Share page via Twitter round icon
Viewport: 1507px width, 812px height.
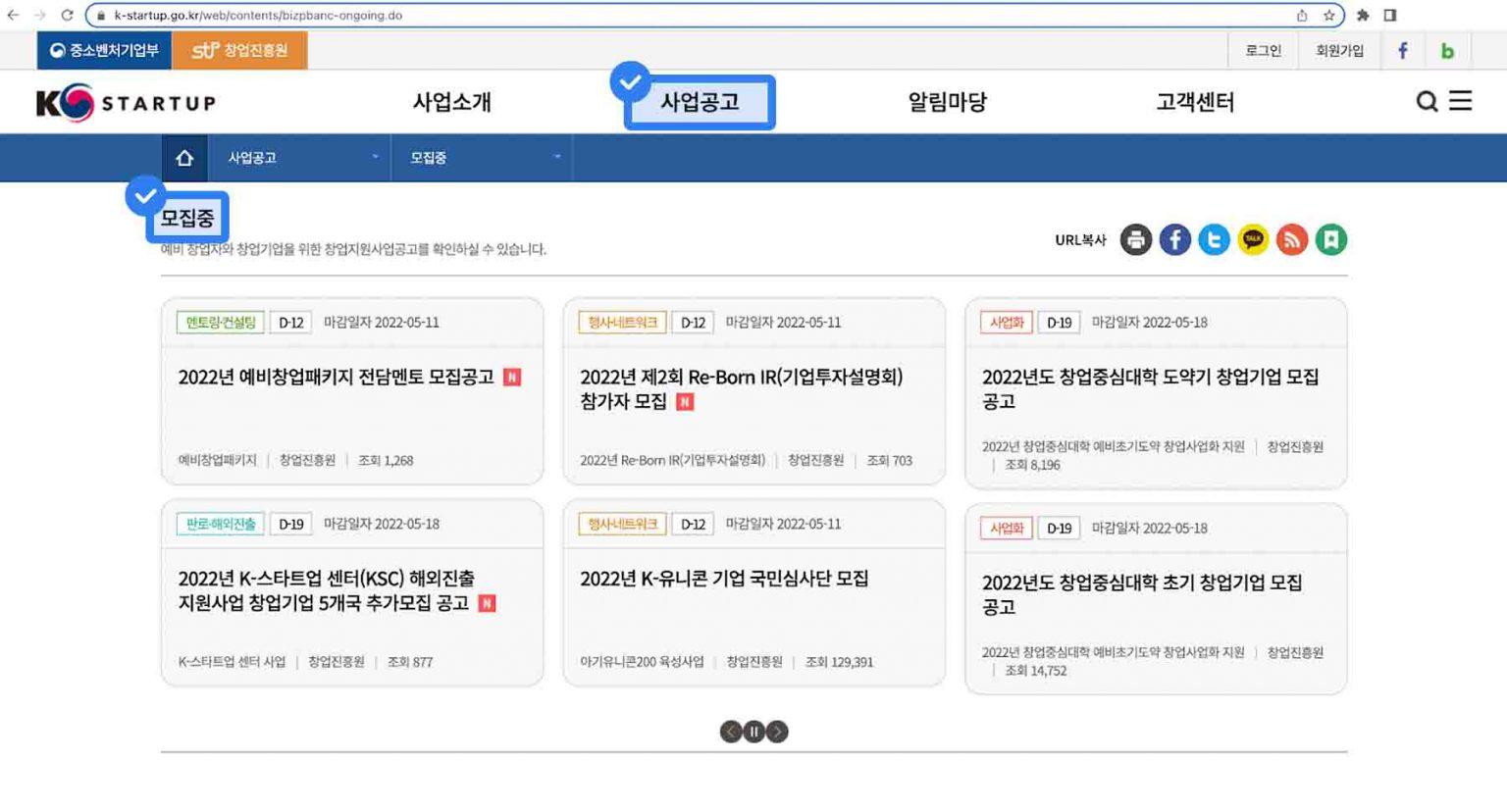1214,240
